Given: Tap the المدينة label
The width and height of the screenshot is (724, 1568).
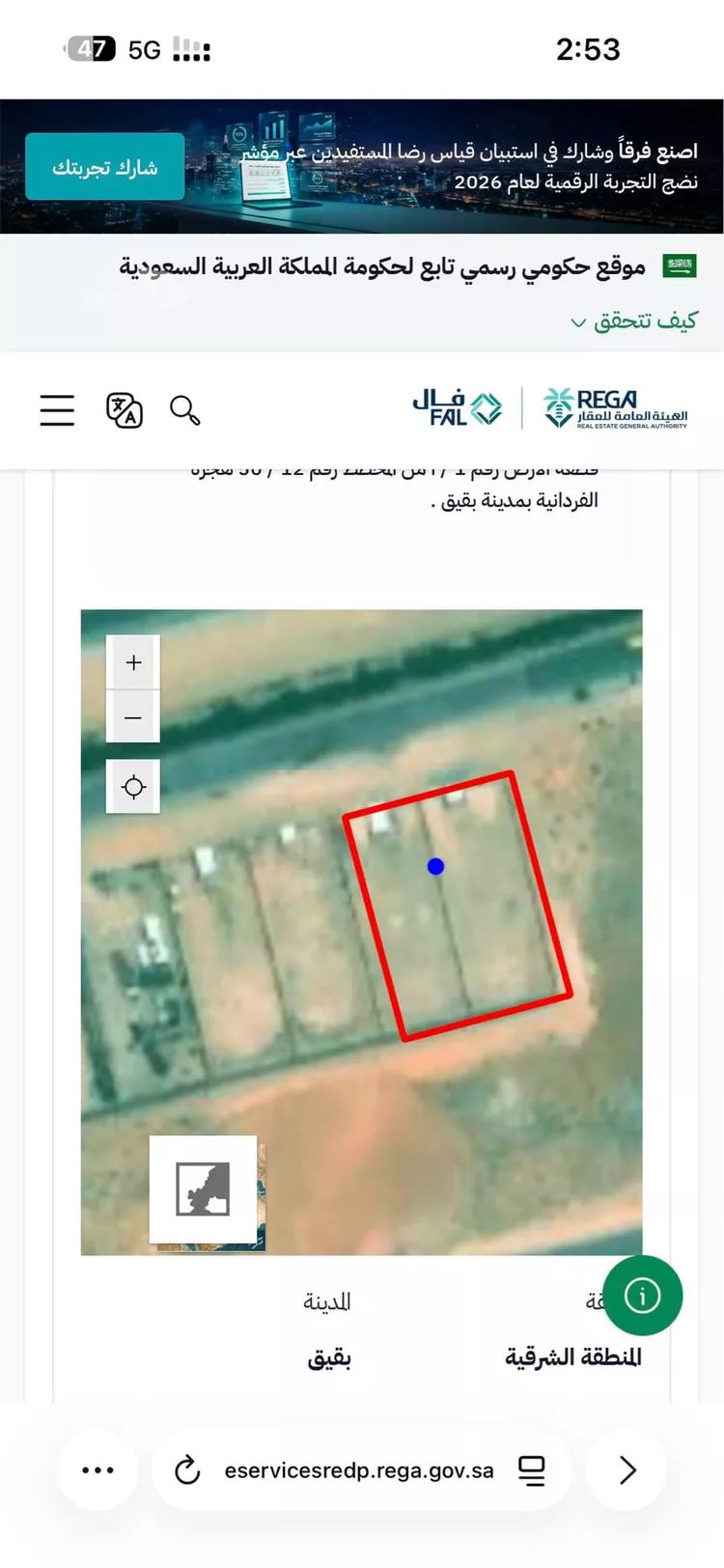Looking at the screenshot, I should (327, 1302).
